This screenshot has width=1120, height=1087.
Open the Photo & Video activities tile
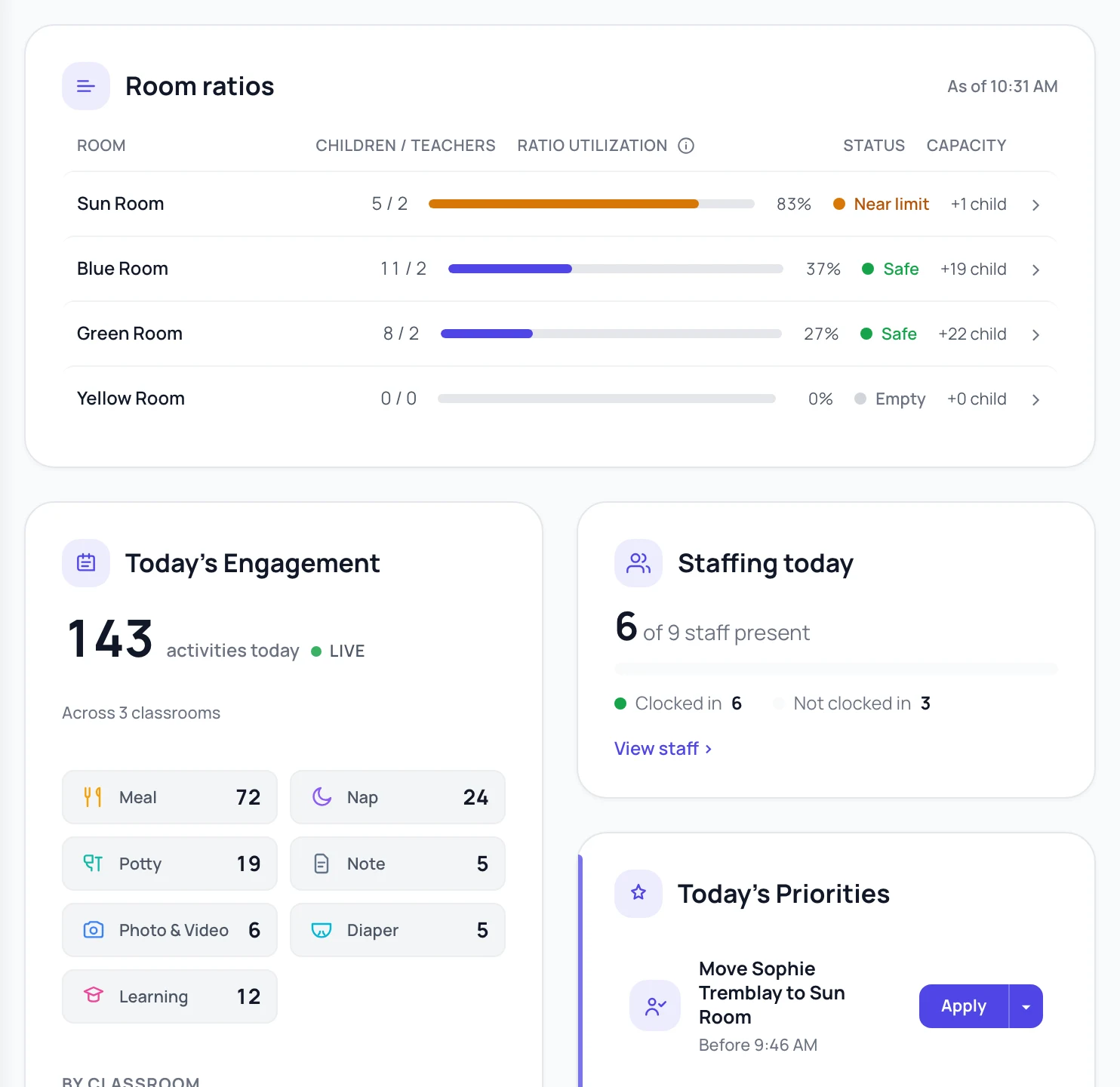[x=170, y=930]
